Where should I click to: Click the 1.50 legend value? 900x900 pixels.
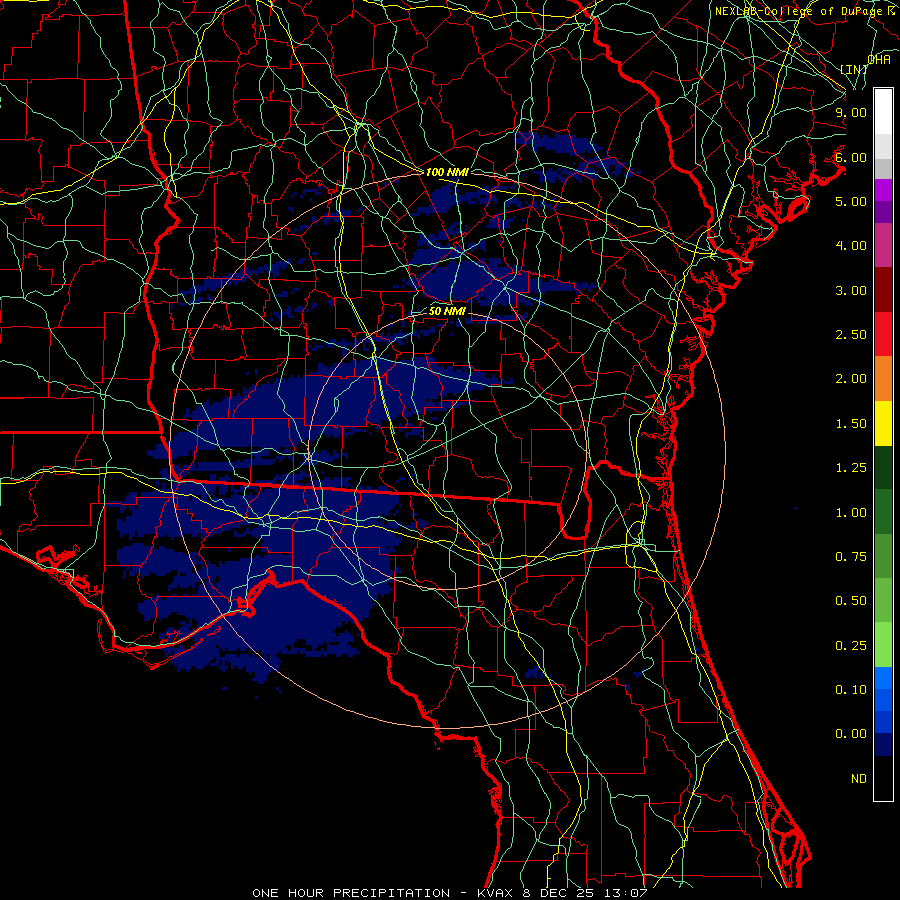tap(851, 424)
